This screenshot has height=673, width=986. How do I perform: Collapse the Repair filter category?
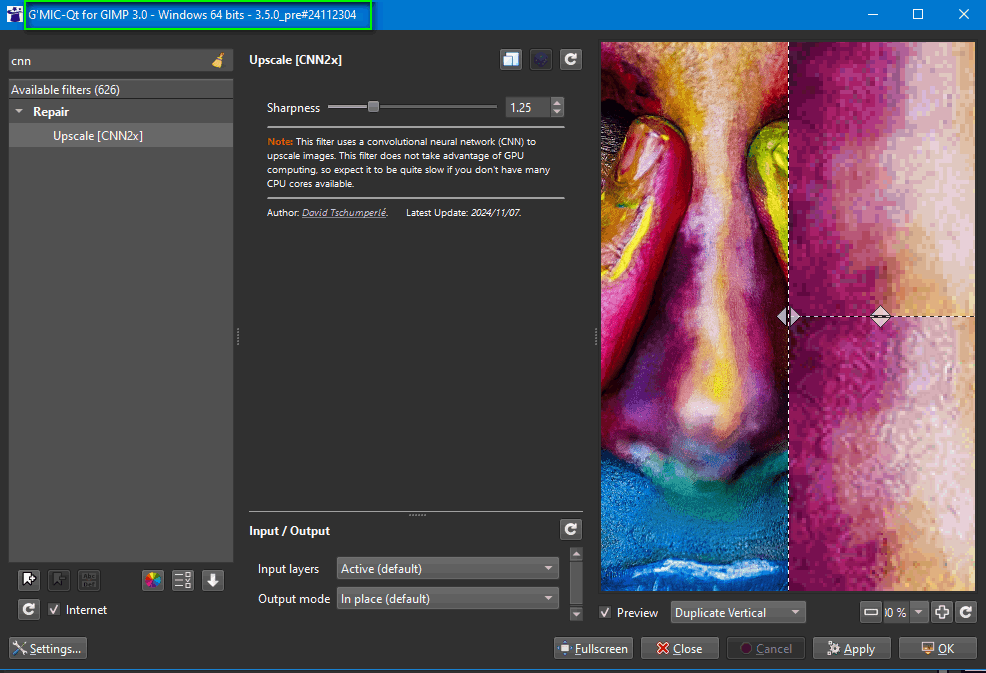19,111
